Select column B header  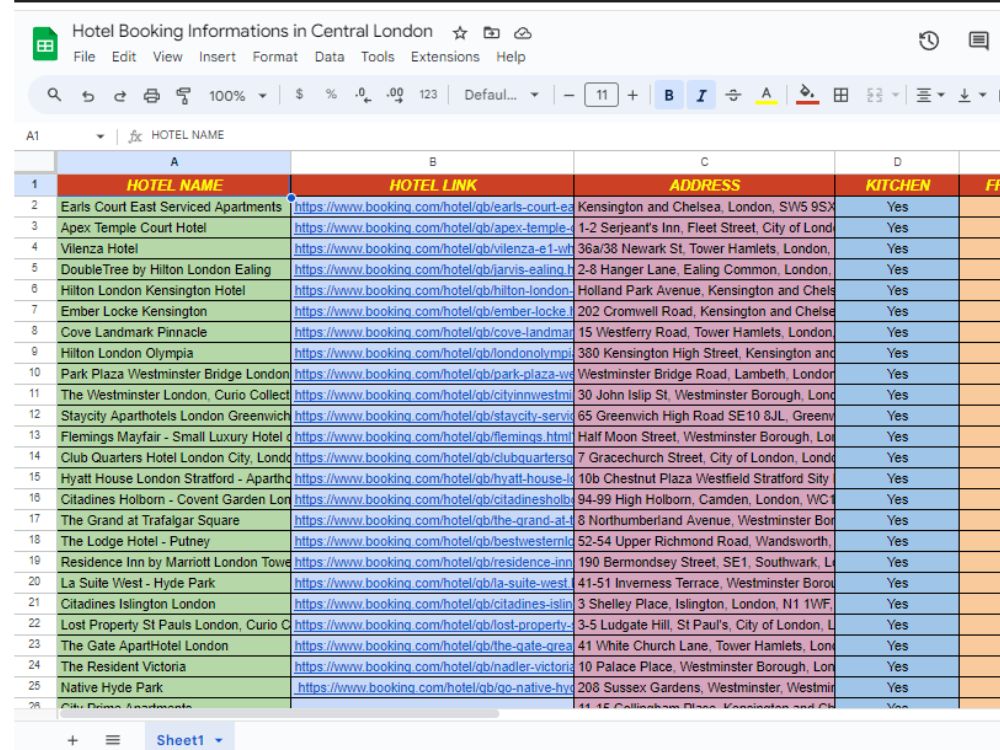point(432,162)
